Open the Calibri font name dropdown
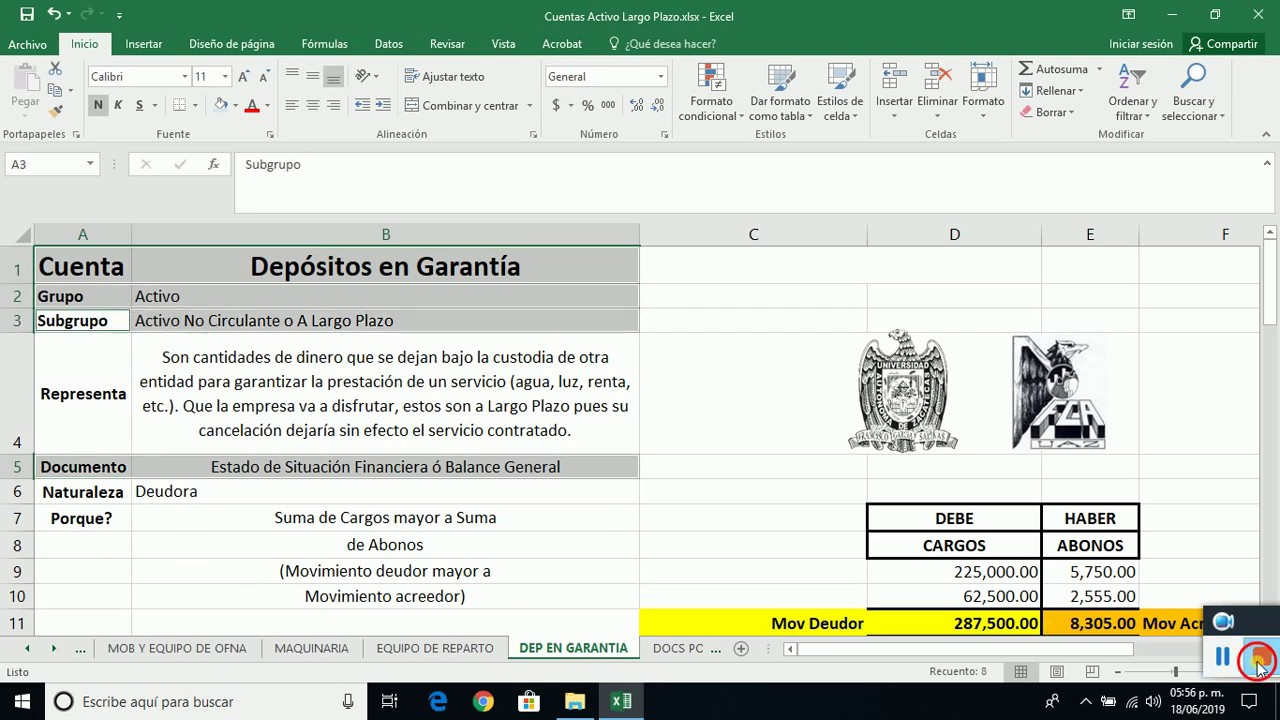Viewport: 1280px width, 720px height. pyautogui.click(x=185, y=77)
